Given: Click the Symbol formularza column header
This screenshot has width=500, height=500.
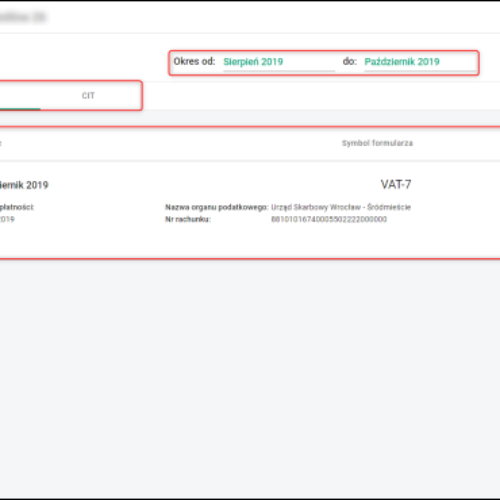Looking at the screenshot, I should pos(377,143).
